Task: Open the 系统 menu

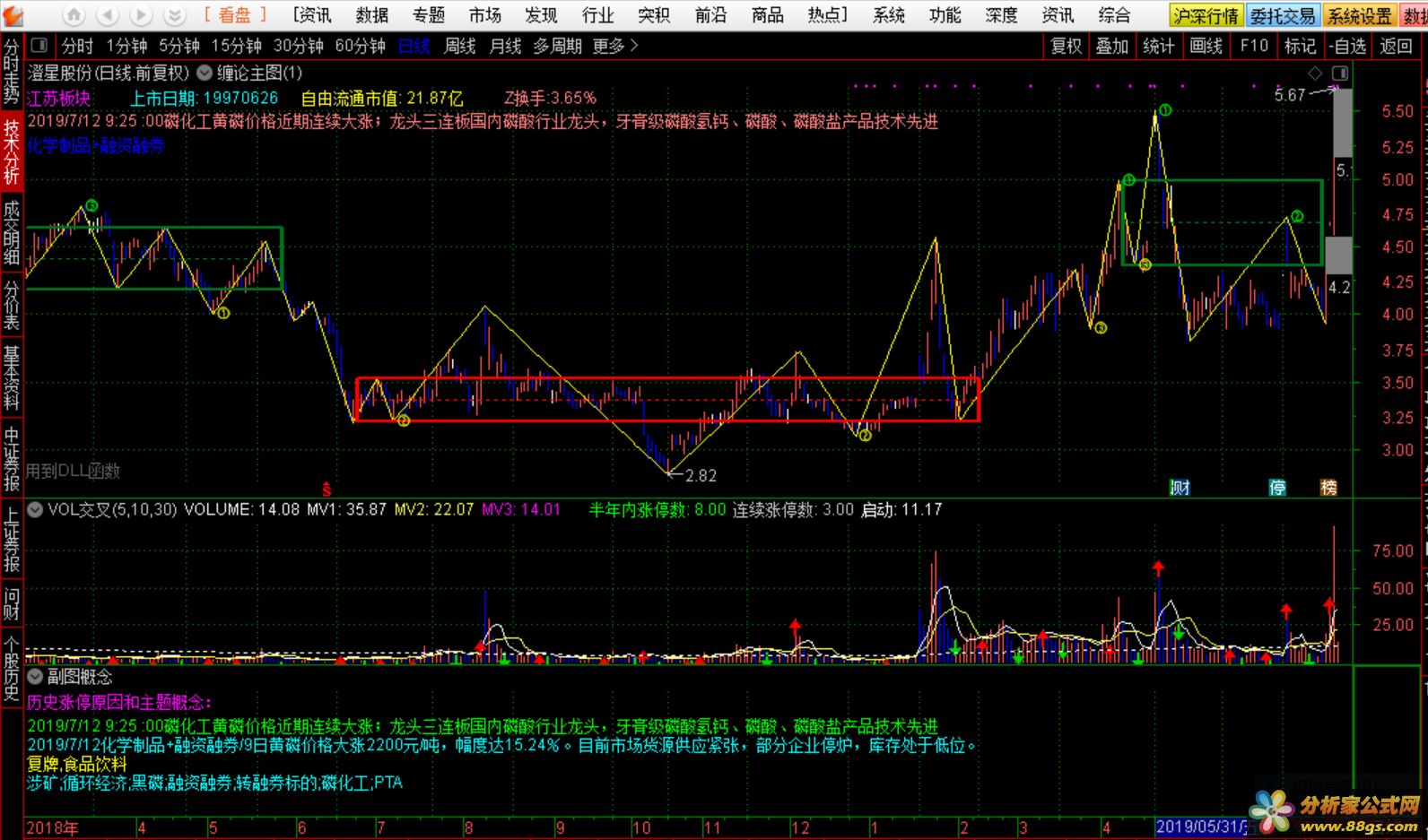Action: click(x=889, y=15)
